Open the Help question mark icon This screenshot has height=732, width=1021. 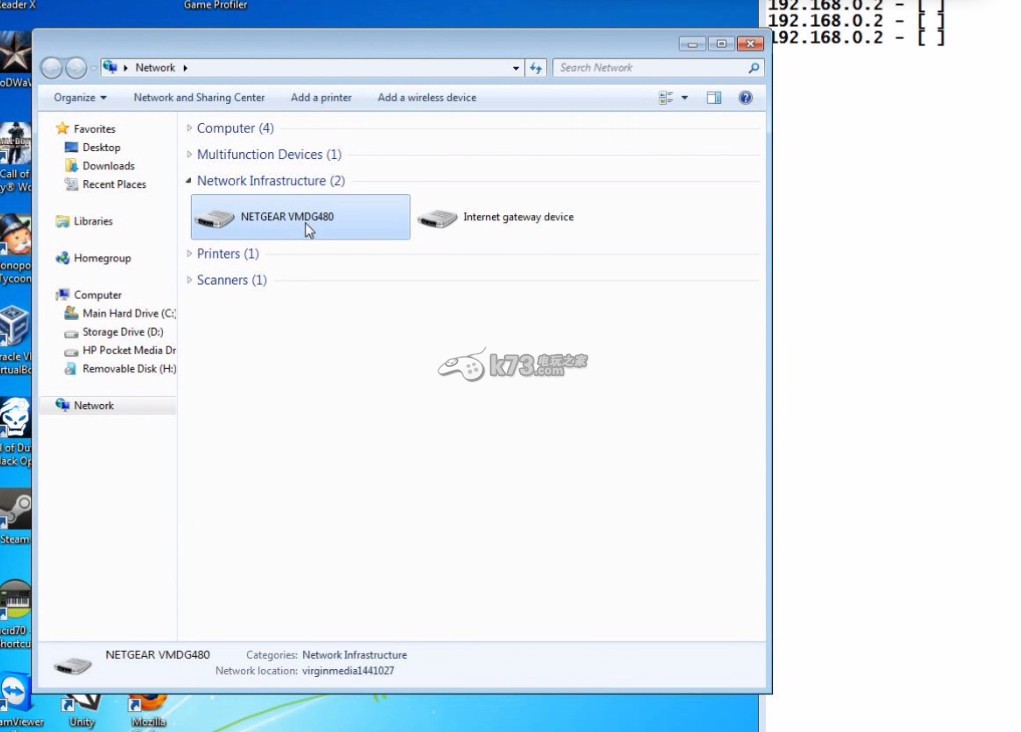pyautogui.click(x=745, y=98)
